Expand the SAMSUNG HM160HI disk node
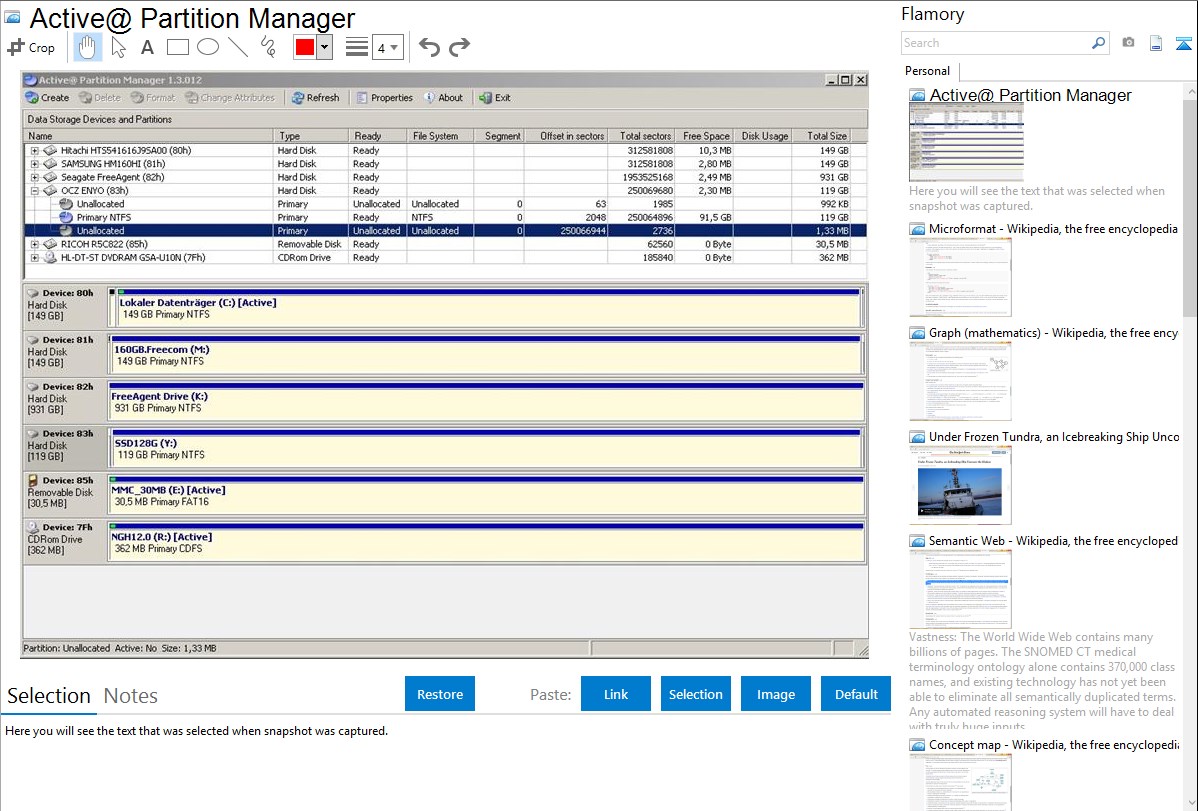 (x=34, y=164)
